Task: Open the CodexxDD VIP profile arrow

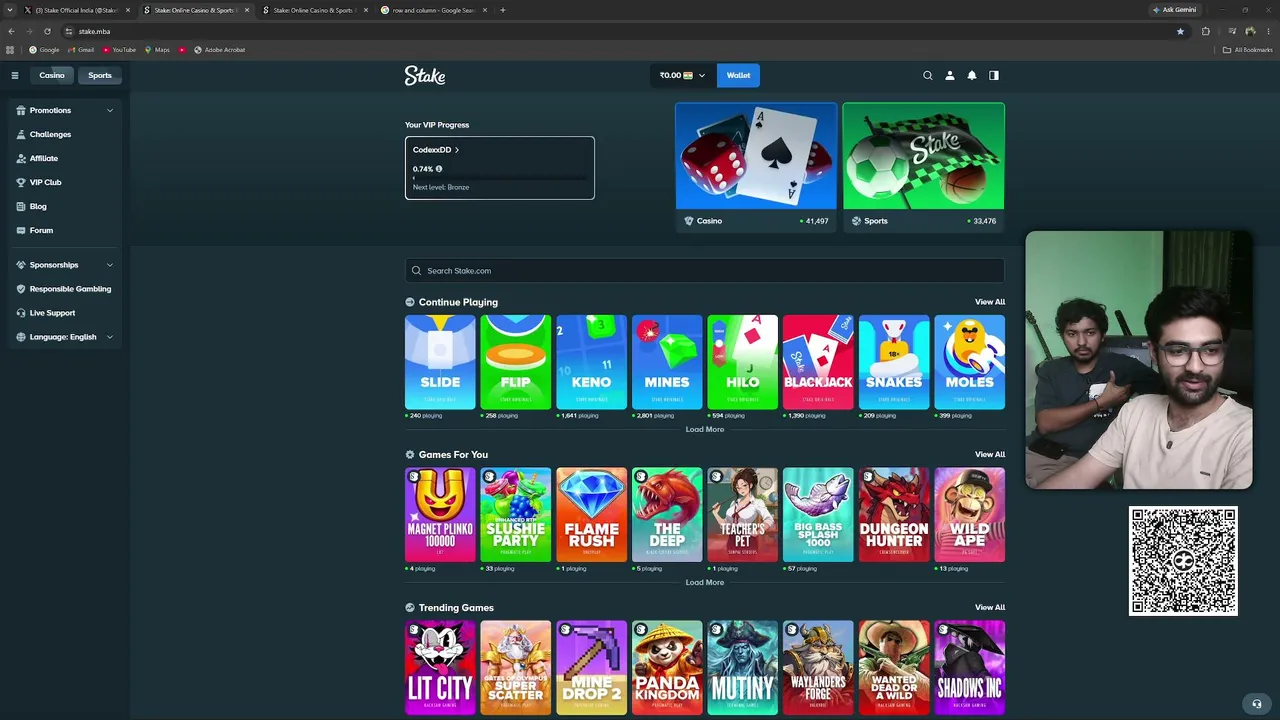Action: tap(457, 150)
